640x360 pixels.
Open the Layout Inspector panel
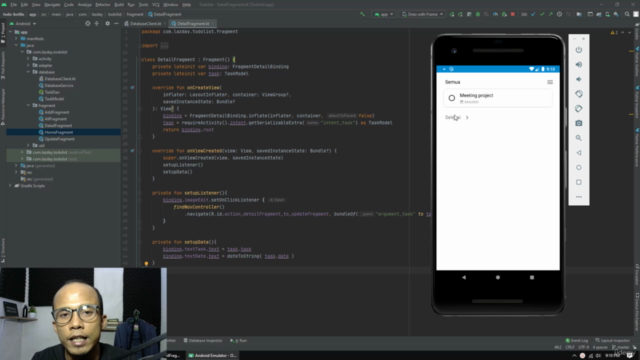click(x=613, y=340)
